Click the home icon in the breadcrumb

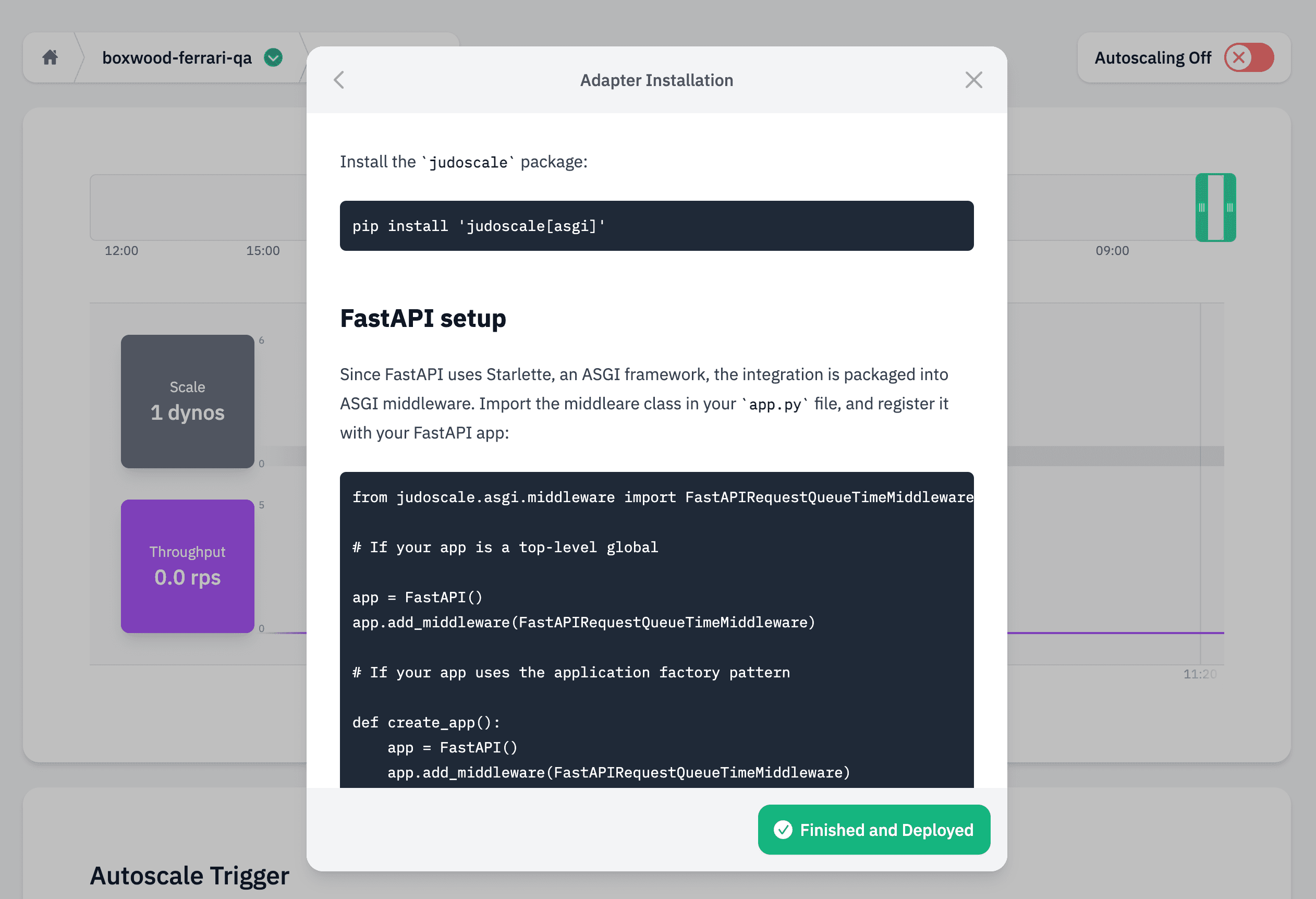click(x=50, y=57)
